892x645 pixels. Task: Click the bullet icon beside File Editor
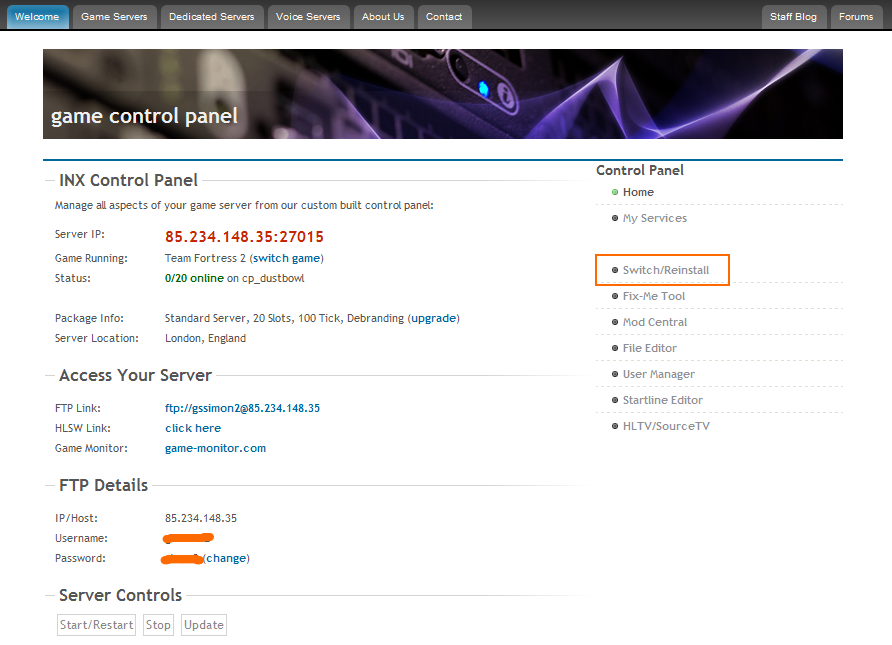pos(615,348)
